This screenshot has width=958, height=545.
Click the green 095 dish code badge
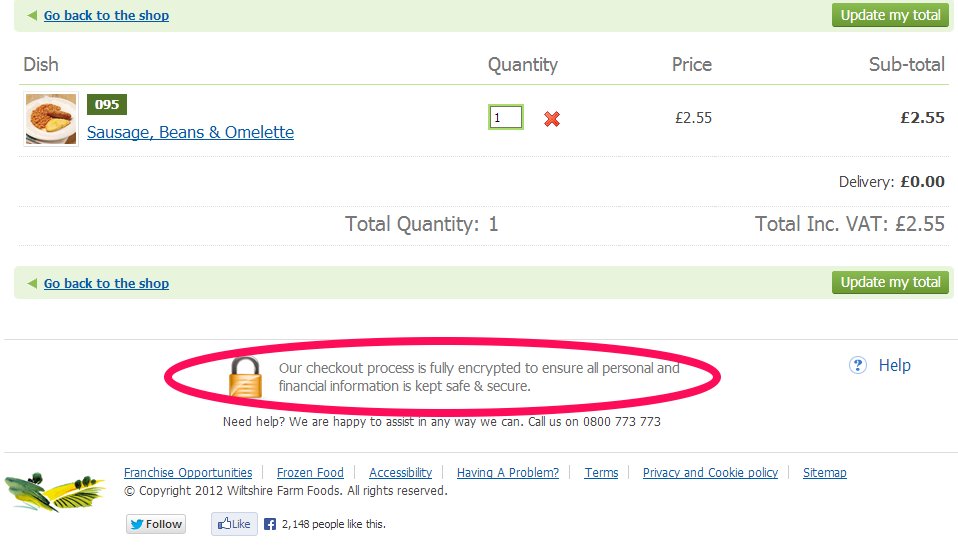tap(107, 104)
